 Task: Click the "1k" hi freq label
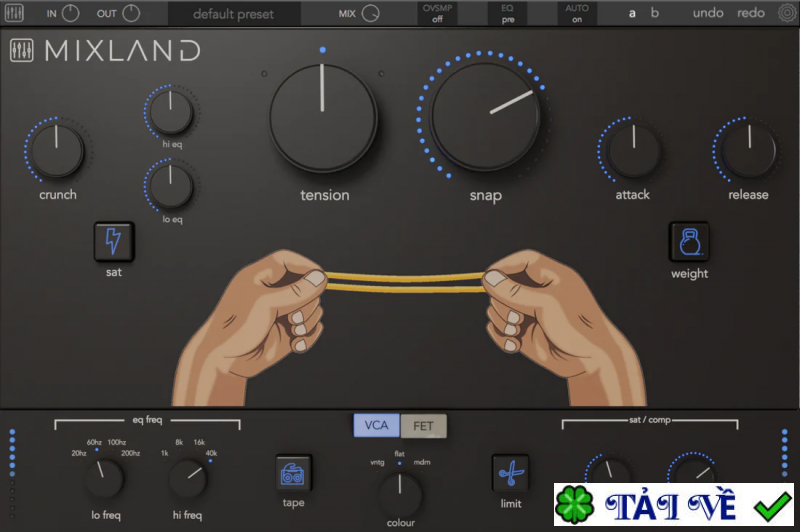(164, 453)
